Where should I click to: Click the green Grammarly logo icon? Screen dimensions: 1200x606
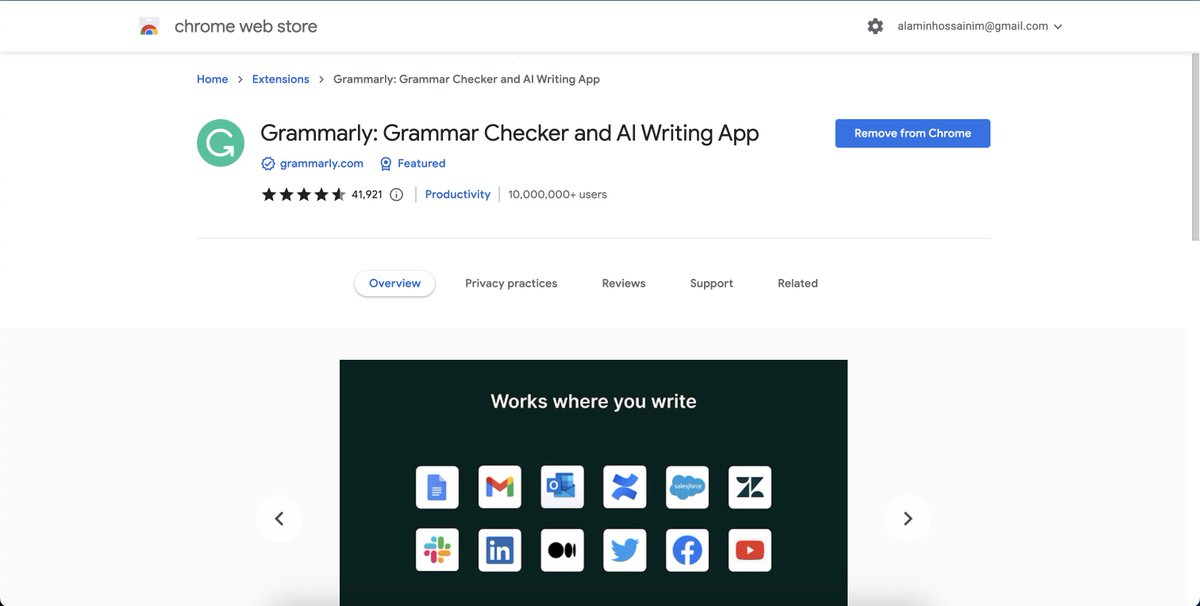click(220, 143)
